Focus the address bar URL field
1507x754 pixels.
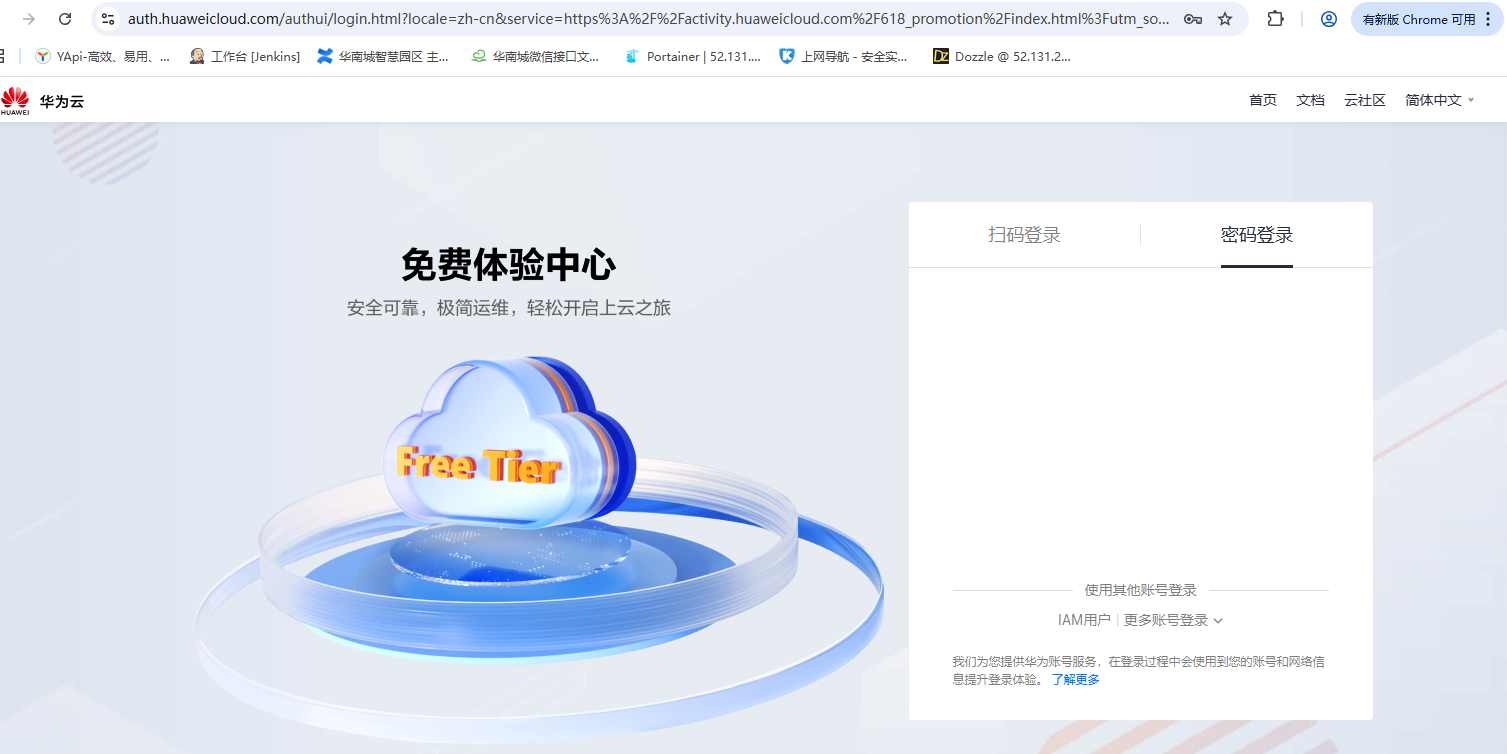coord(647,19)
